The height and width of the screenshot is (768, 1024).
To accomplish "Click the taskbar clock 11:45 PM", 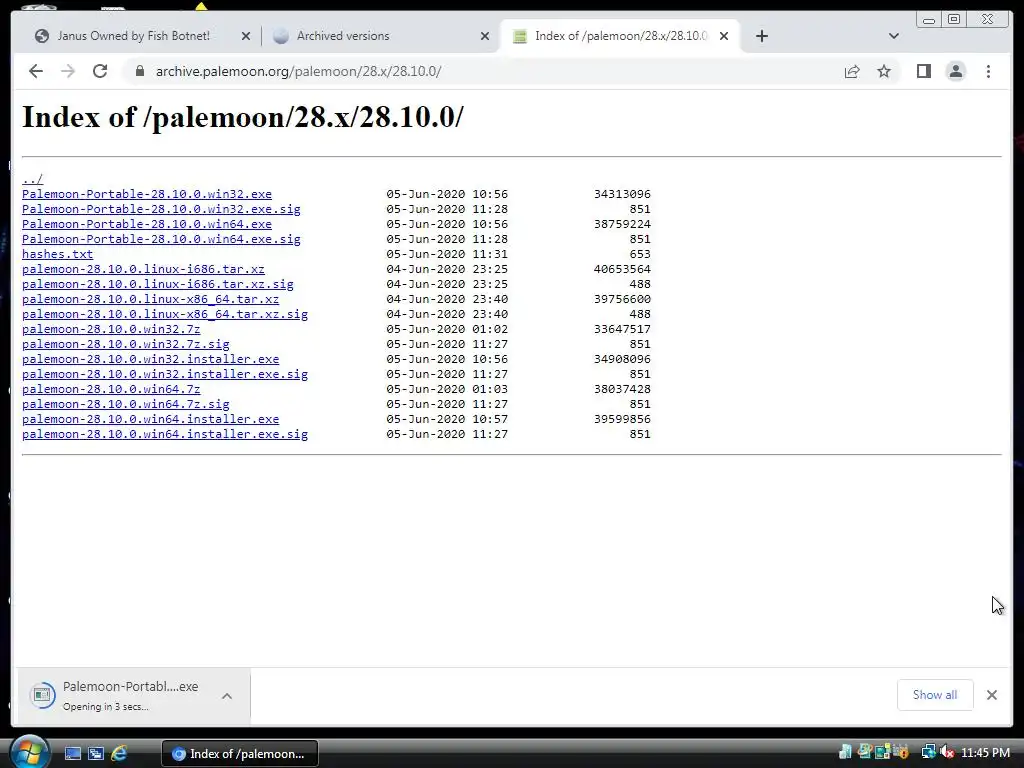I will coord(985,753).
